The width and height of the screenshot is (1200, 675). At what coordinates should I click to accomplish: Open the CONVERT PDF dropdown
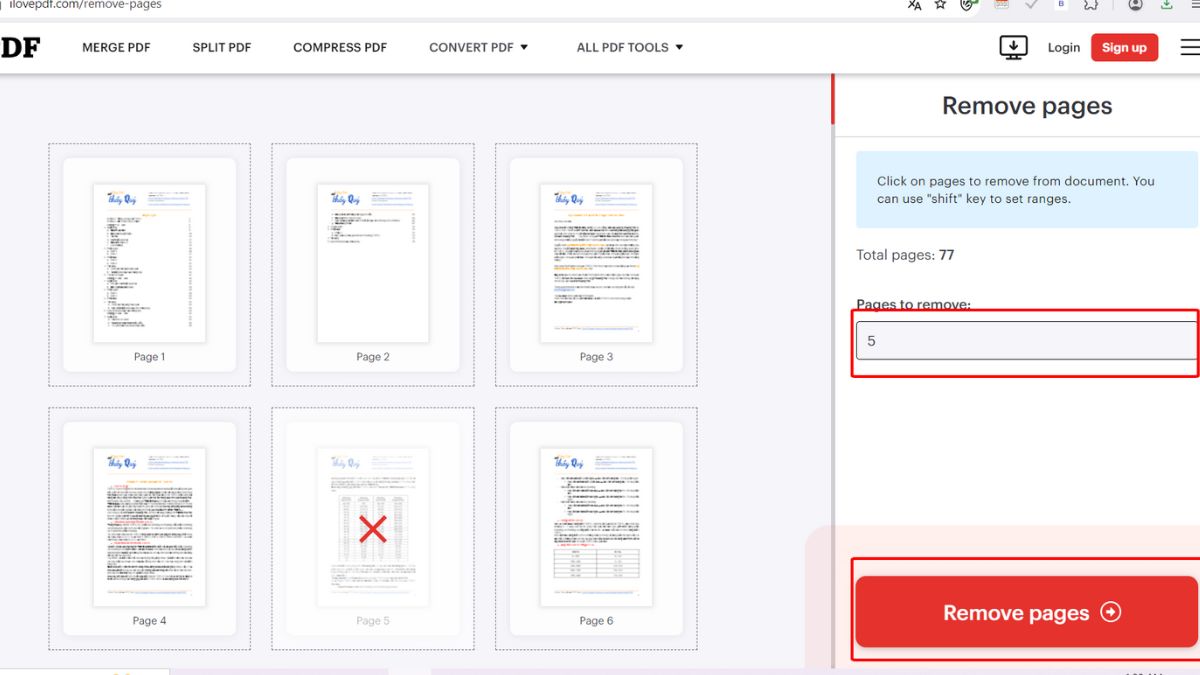pyautogui.click(x=478, y=47)
